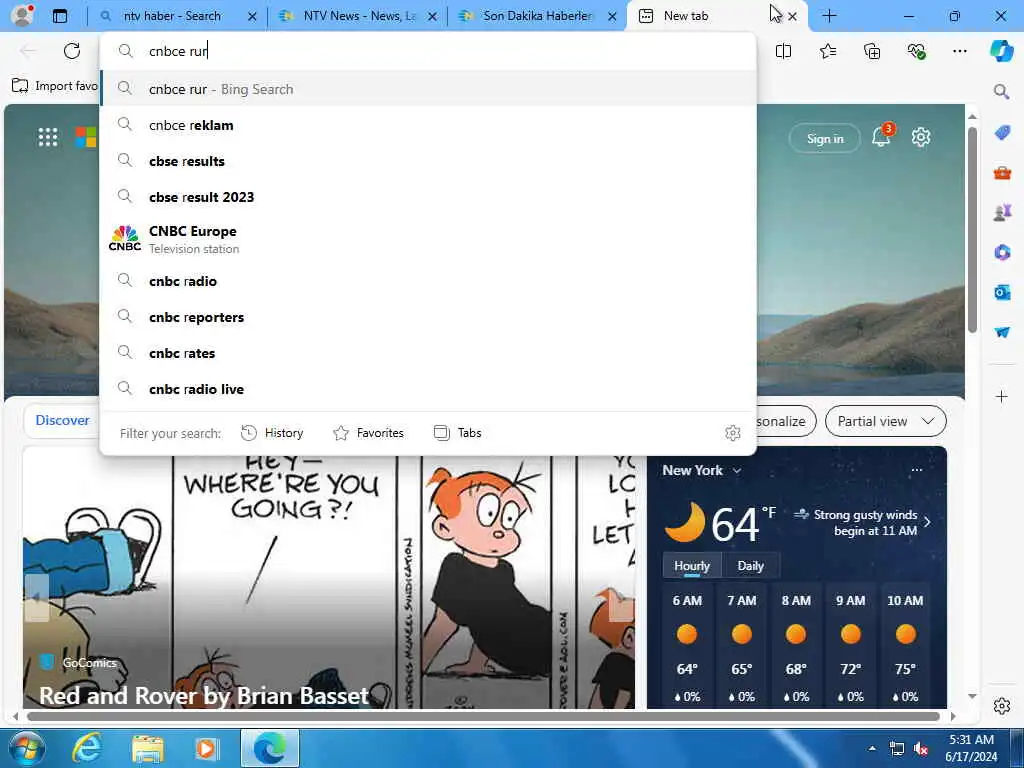Open address bar suggestion settings gear
This screenshot has height=768, width=1024.
click(x=733, y=433)
